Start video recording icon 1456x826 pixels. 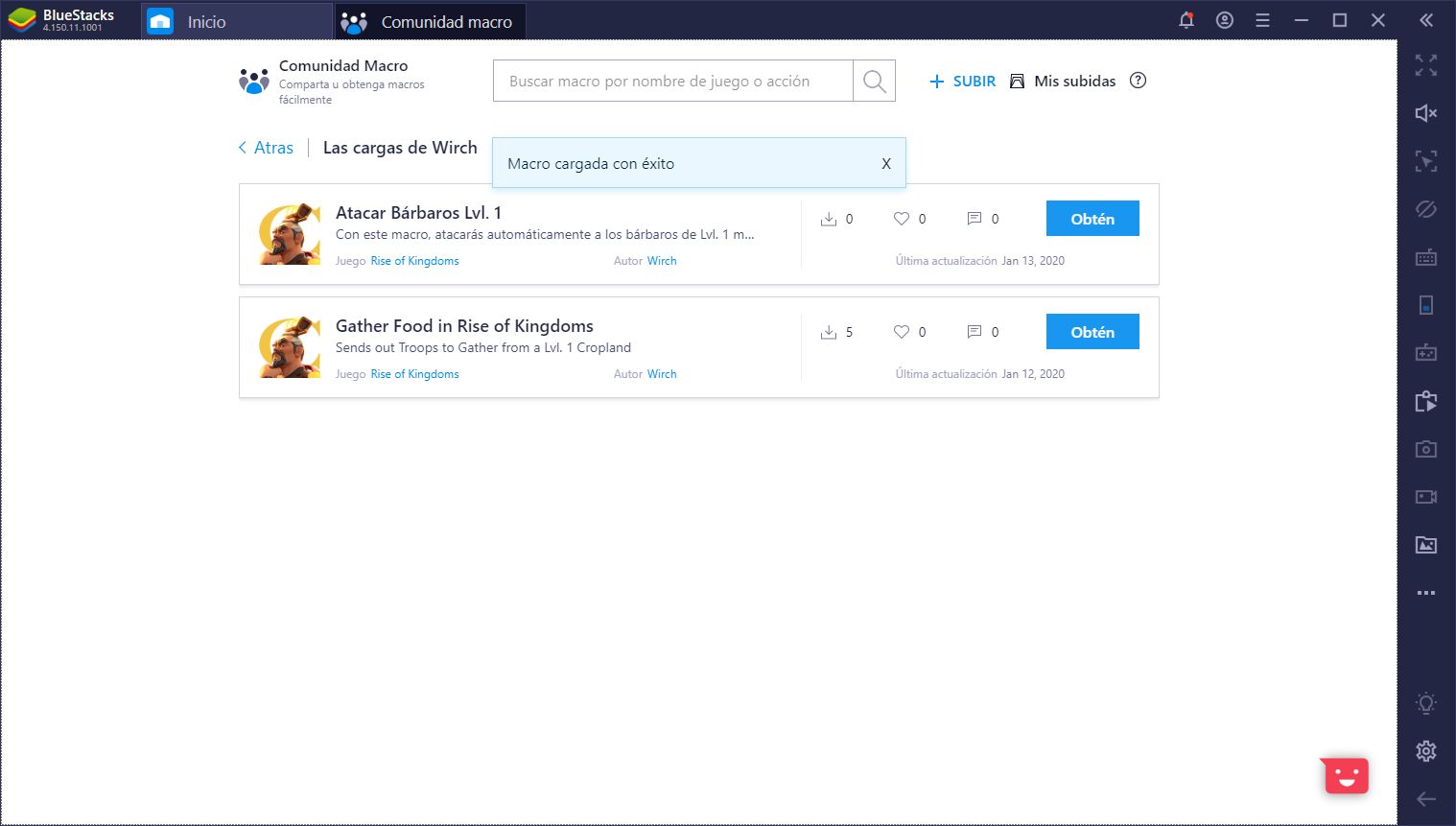[x=1426, y=497]
